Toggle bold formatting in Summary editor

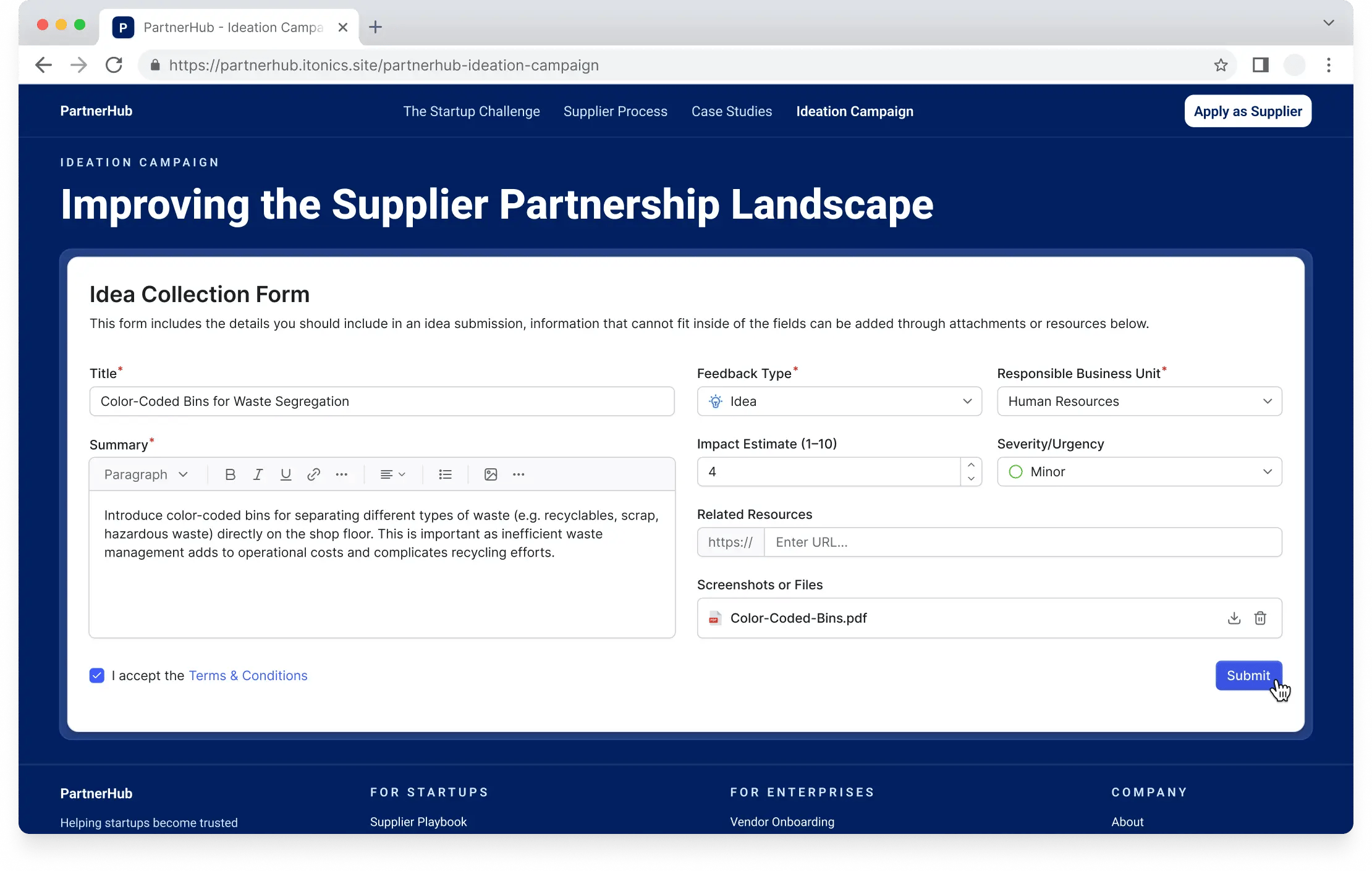point(230,474)
